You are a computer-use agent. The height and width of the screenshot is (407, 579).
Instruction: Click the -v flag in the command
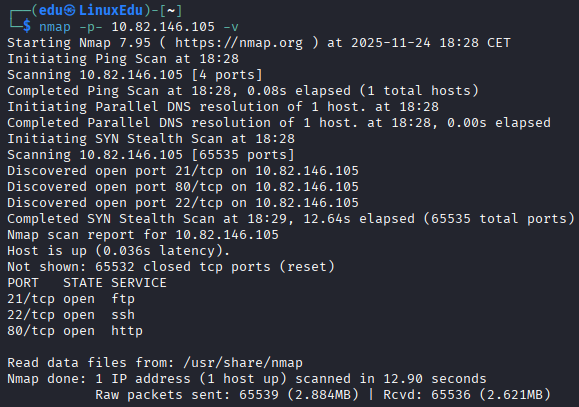(231, 27)
